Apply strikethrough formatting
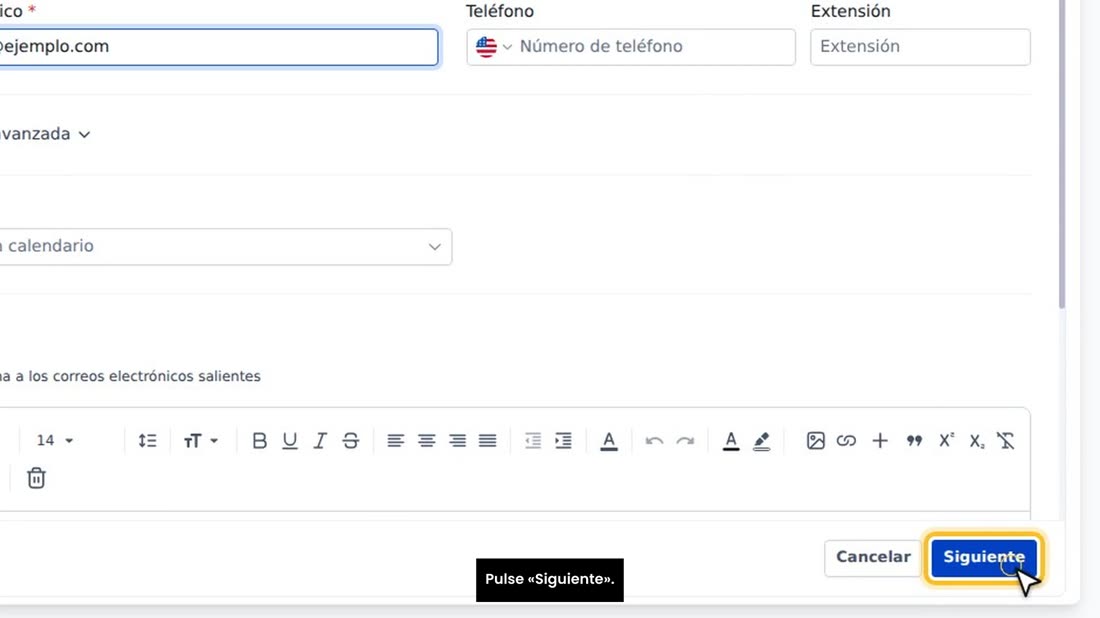This screenshot has width=1100, height=618. point(351,441)
